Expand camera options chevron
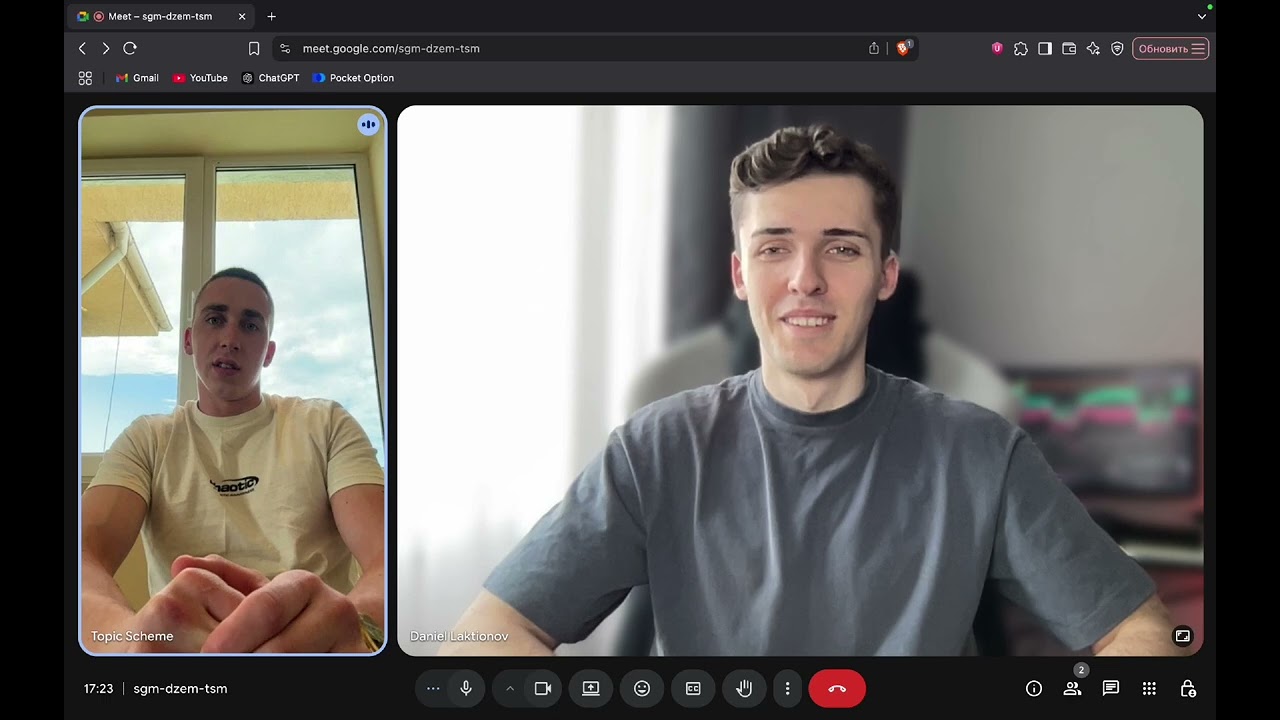Image resolution: width=1280 pixels, height=720 pixels. click(x=510, y=688)
